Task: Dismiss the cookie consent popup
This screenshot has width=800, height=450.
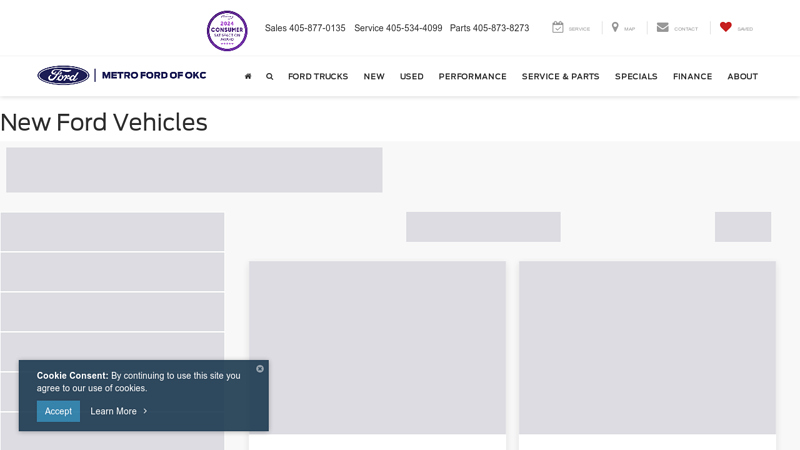Action: pos(260,369)
